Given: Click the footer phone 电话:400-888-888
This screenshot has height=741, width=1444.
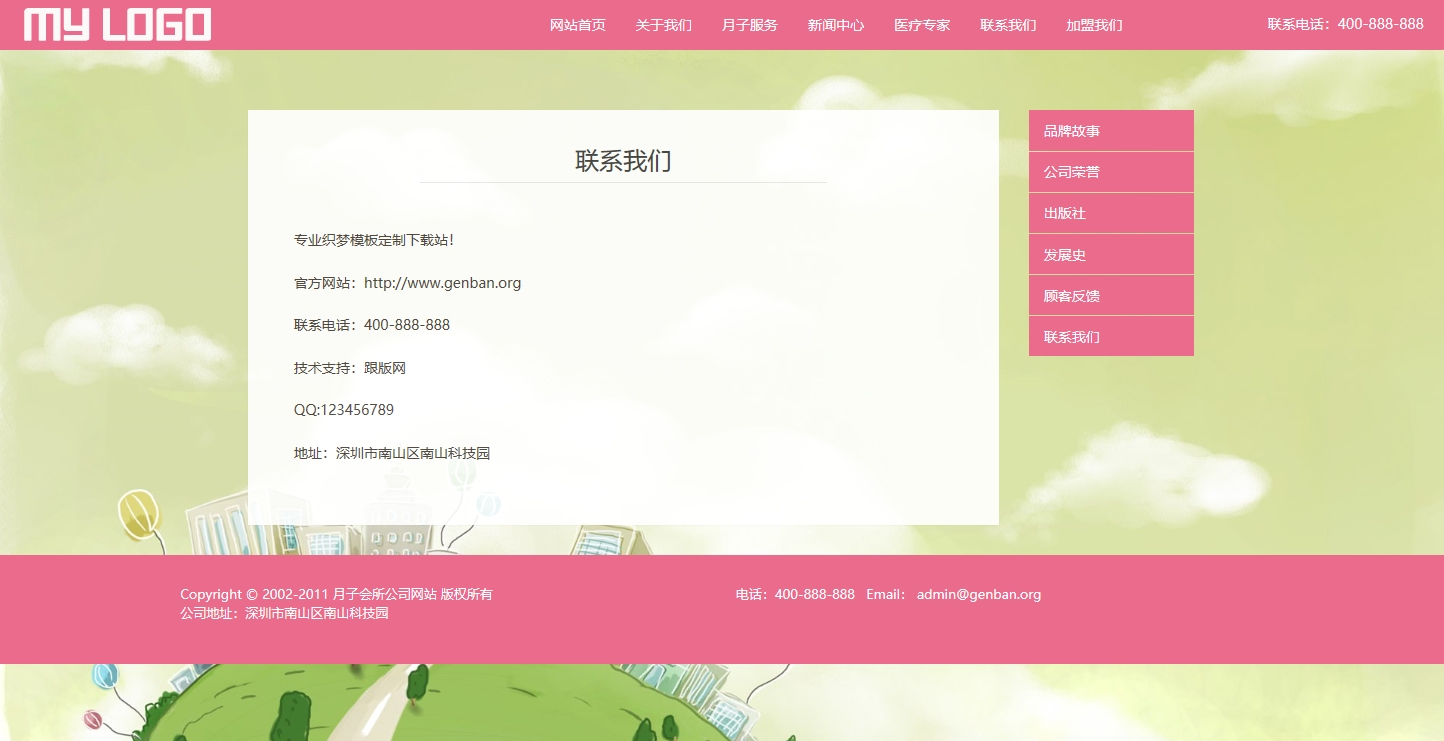Looking at the screenshot, I should click(795, 594).
